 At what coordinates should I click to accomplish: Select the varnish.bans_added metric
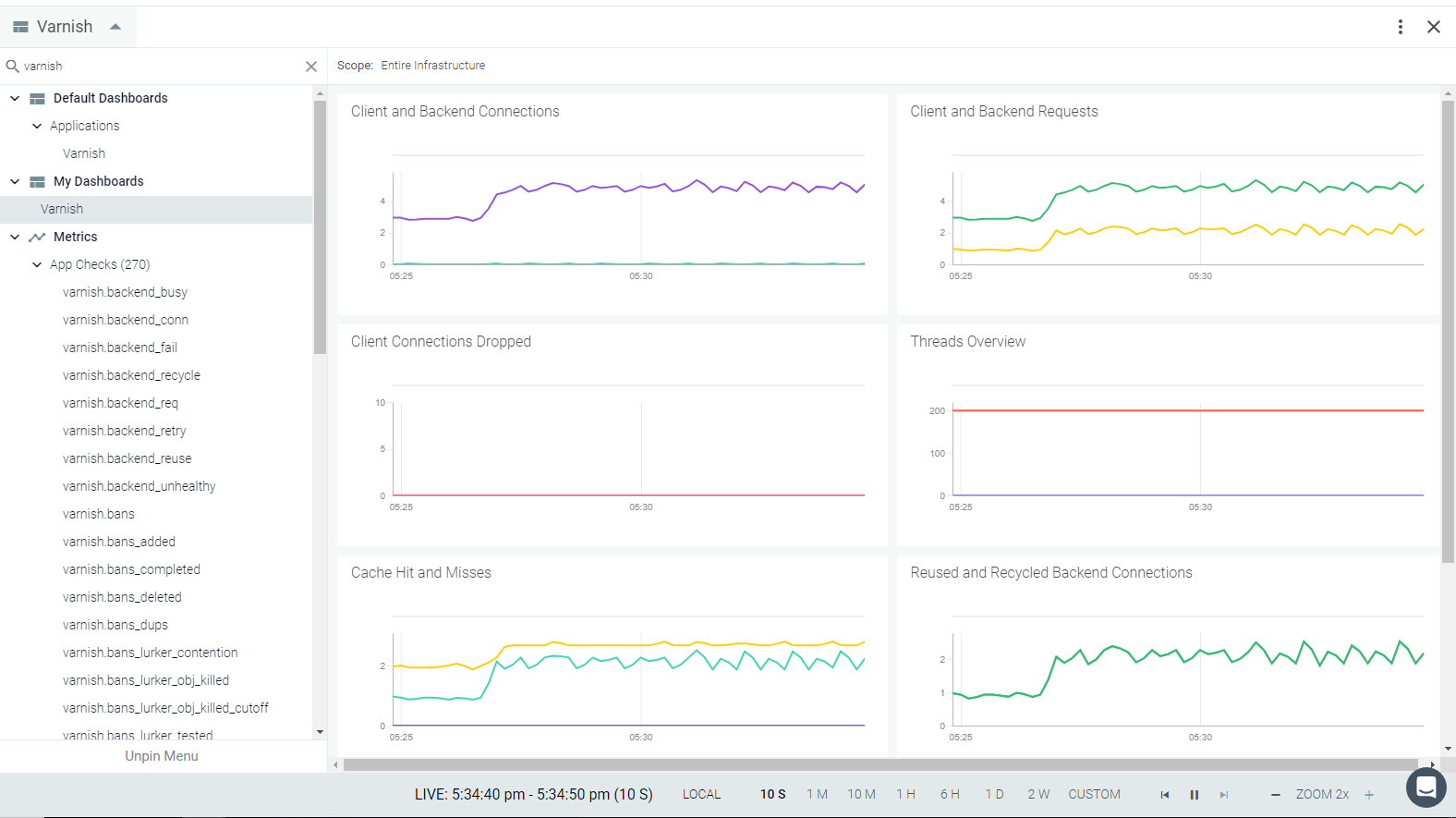[119, 542]
